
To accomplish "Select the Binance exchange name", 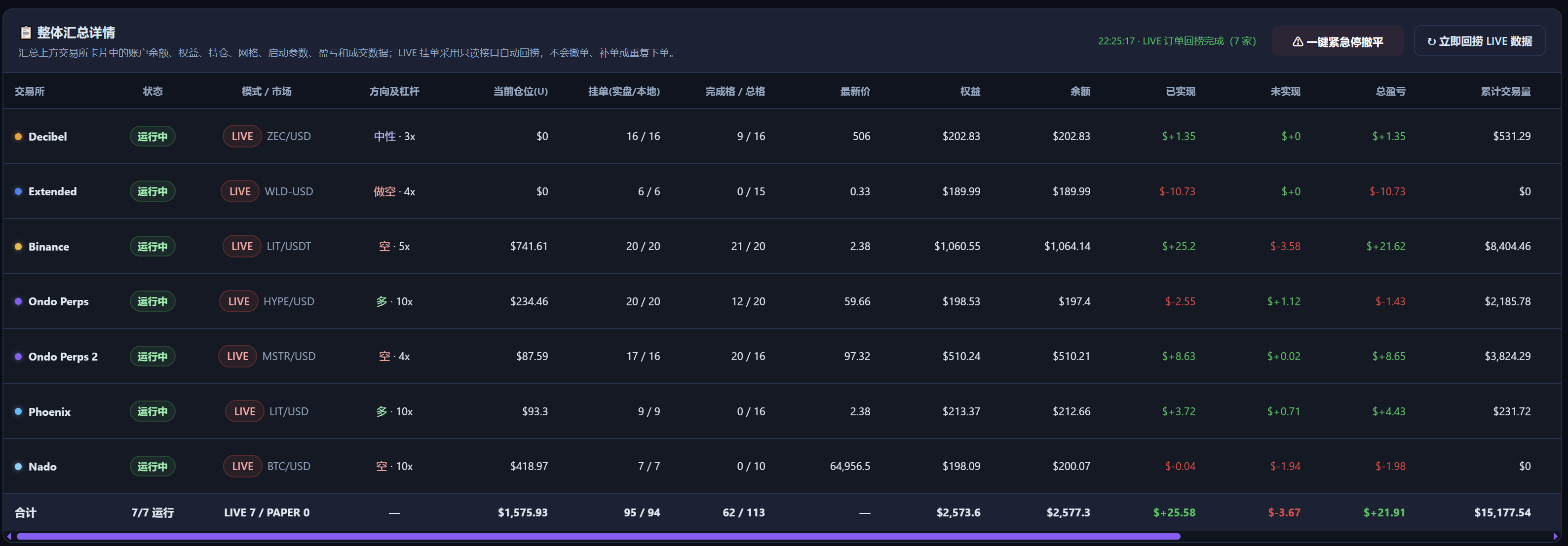I will tap(49, 247).
